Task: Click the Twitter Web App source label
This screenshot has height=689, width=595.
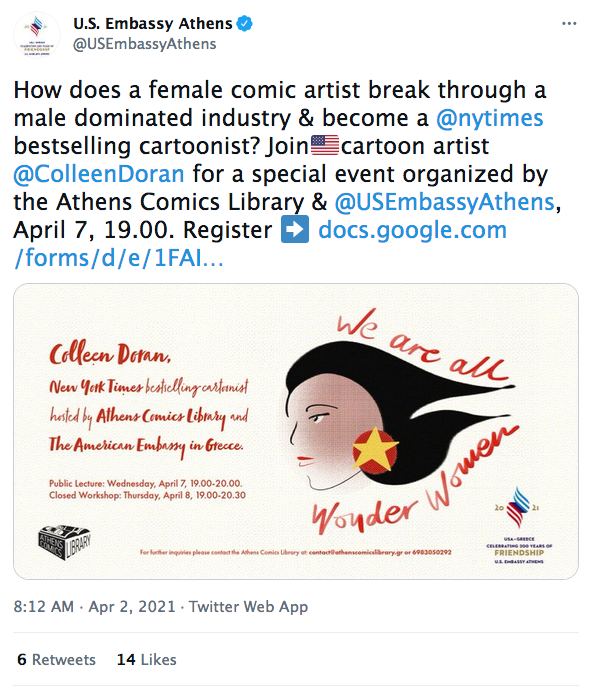Action: (x=248, y=607)
